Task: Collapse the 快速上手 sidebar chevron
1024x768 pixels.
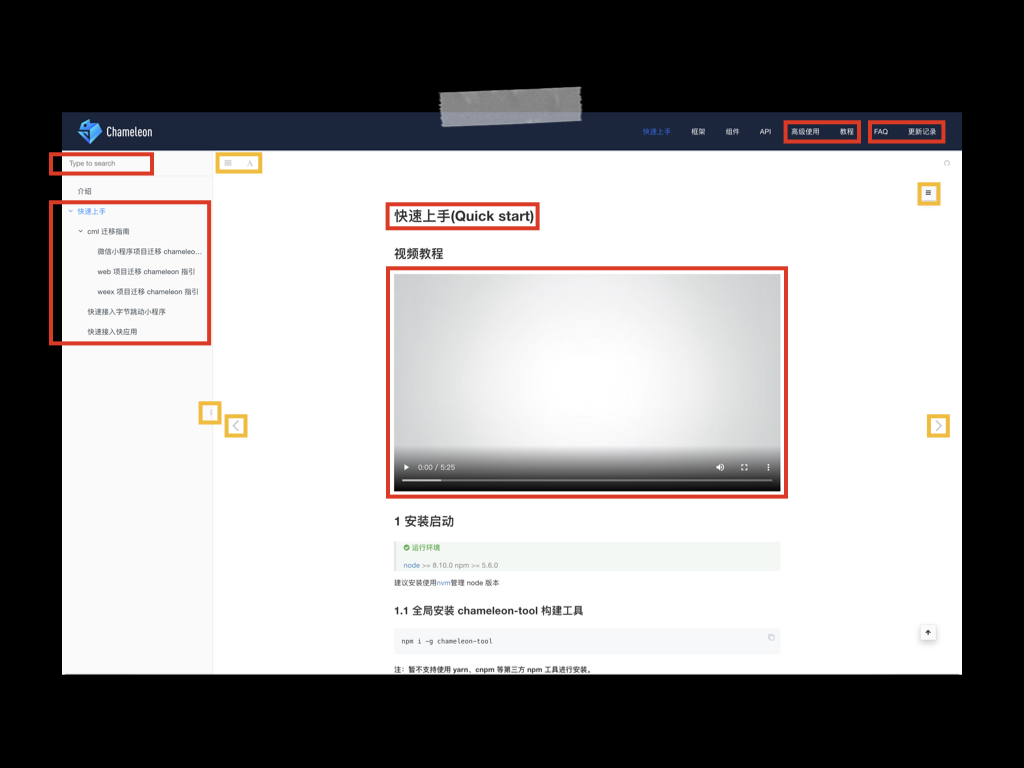Action: click(71, 211)
